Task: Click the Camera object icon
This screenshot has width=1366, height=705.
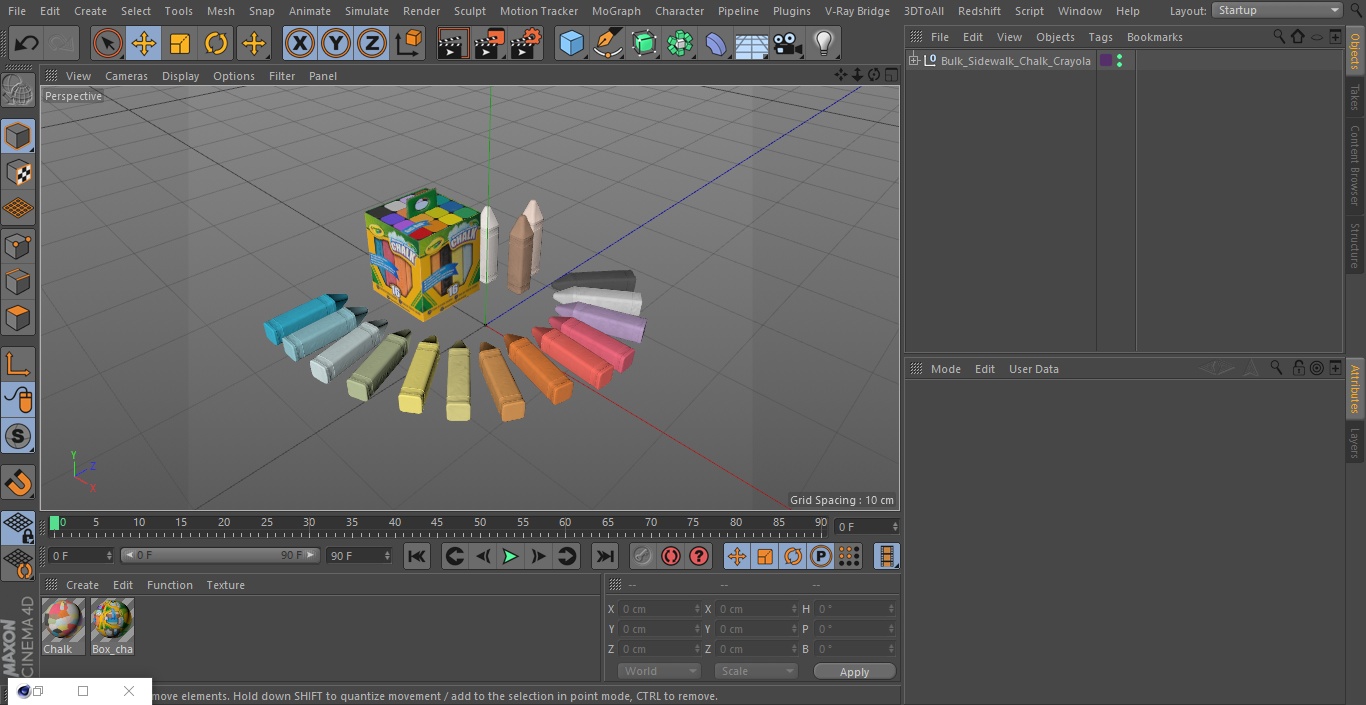Action: [788, 43]
